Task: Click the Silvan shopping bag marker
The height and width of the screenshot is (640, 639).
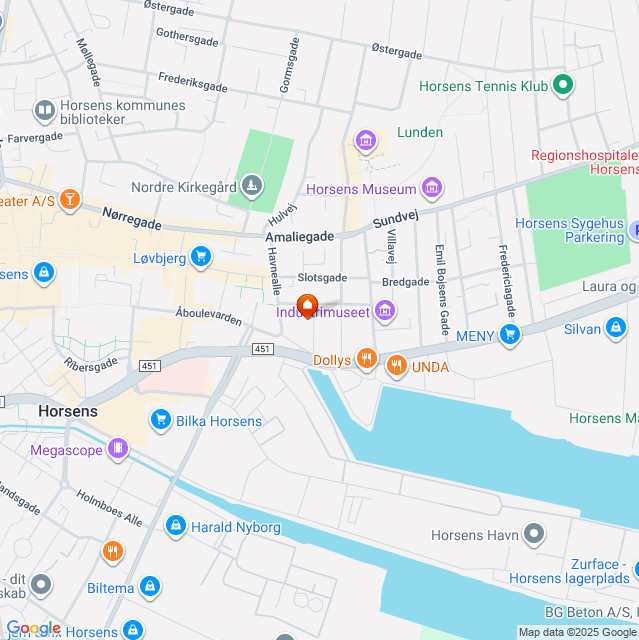Action: [x=616, y=328]
